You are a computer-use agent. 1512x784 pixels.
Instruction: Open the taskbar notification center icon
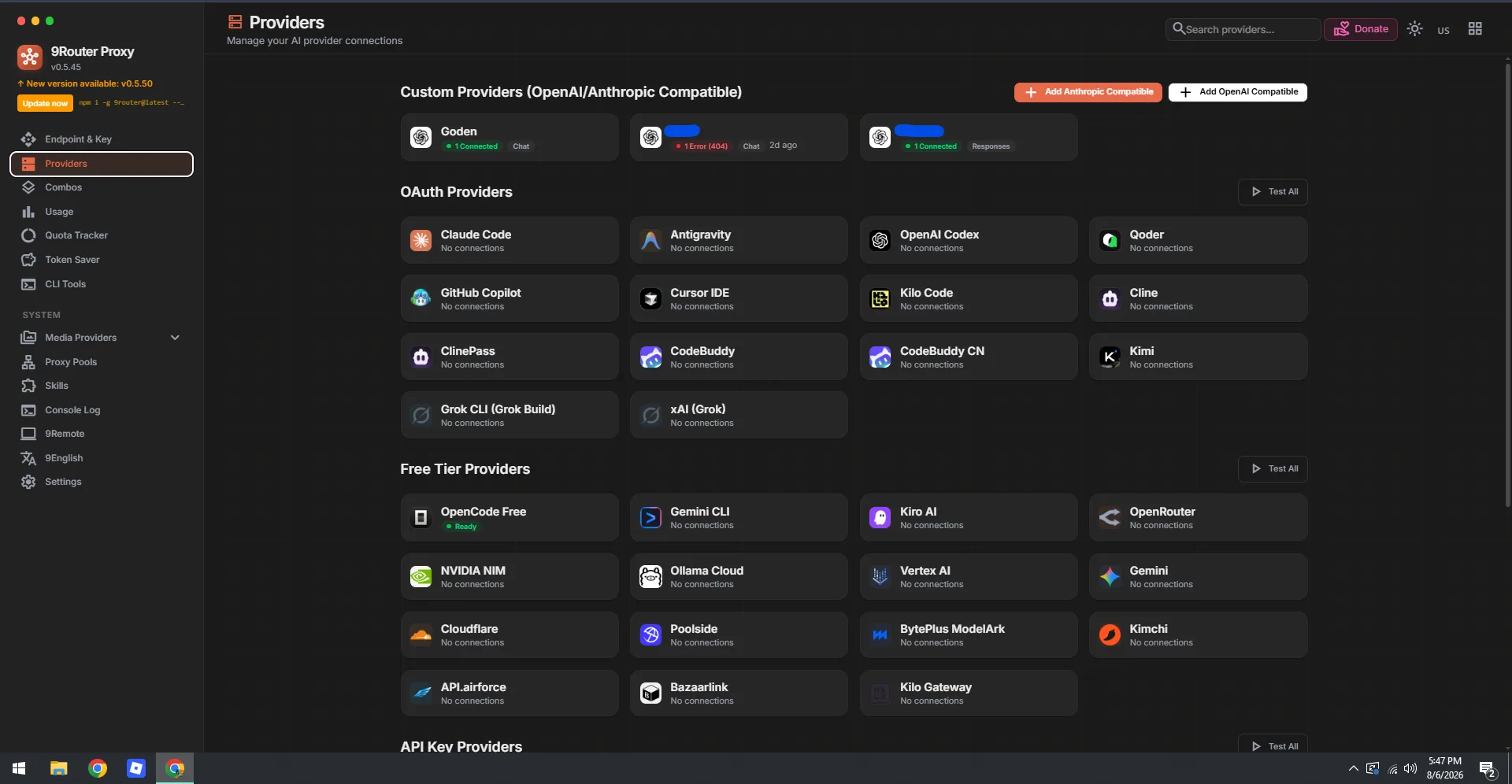point(1487,769)
